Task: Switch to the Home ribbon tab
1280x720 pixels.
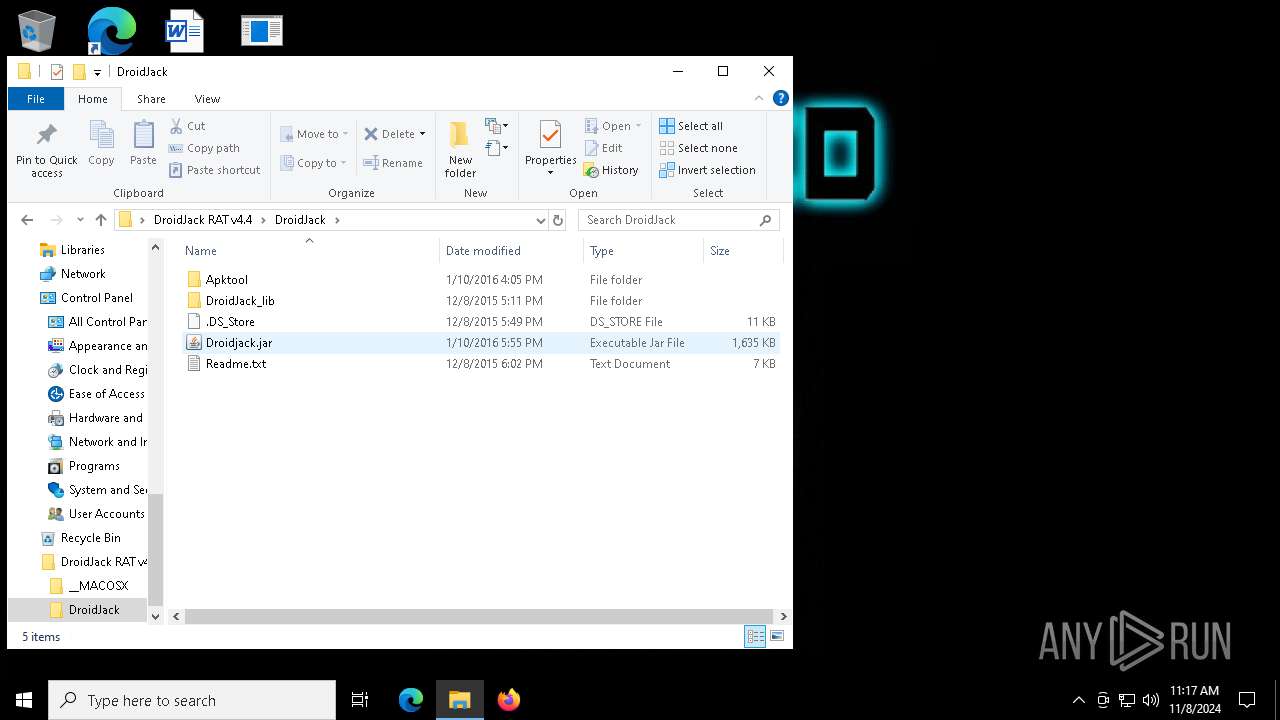Action: click(x=93, y=99)
